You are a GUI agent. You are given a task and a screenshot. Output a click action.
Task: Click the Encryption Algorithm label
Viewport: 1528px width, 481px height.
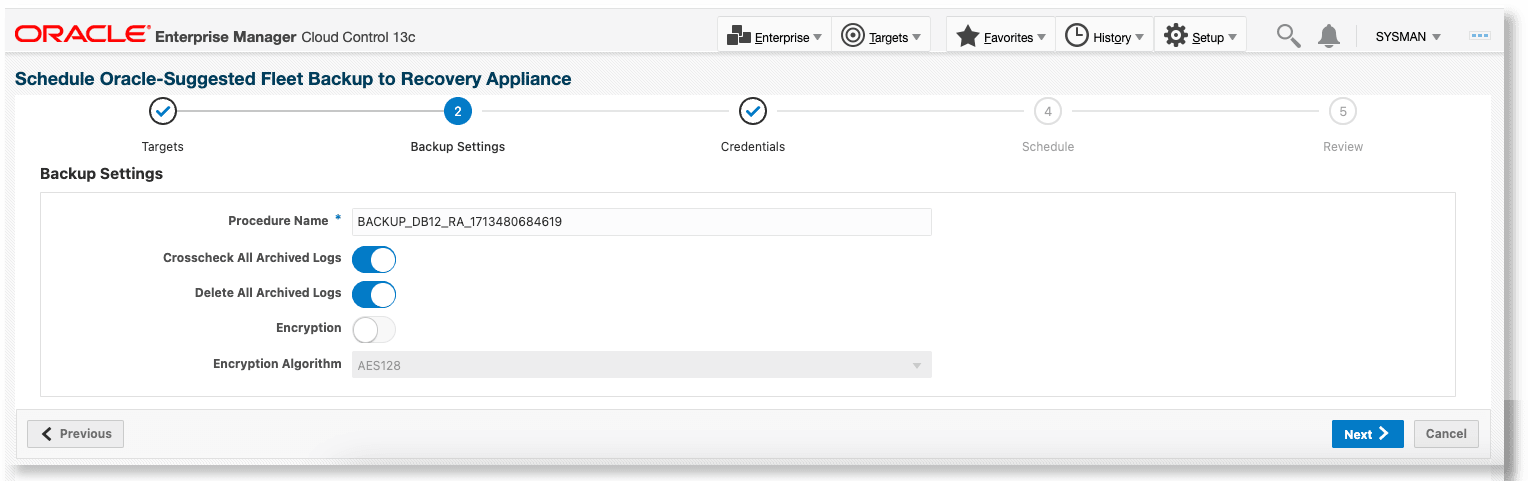277,364
